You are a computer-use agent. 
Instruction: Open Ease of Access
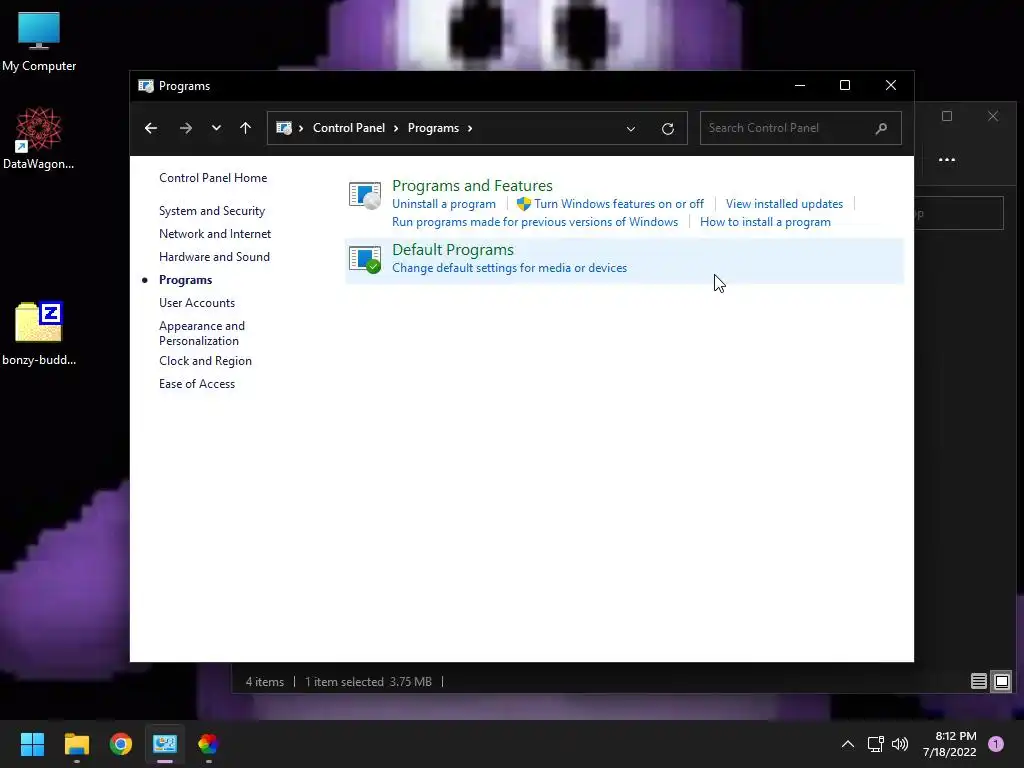click(197, 384)
